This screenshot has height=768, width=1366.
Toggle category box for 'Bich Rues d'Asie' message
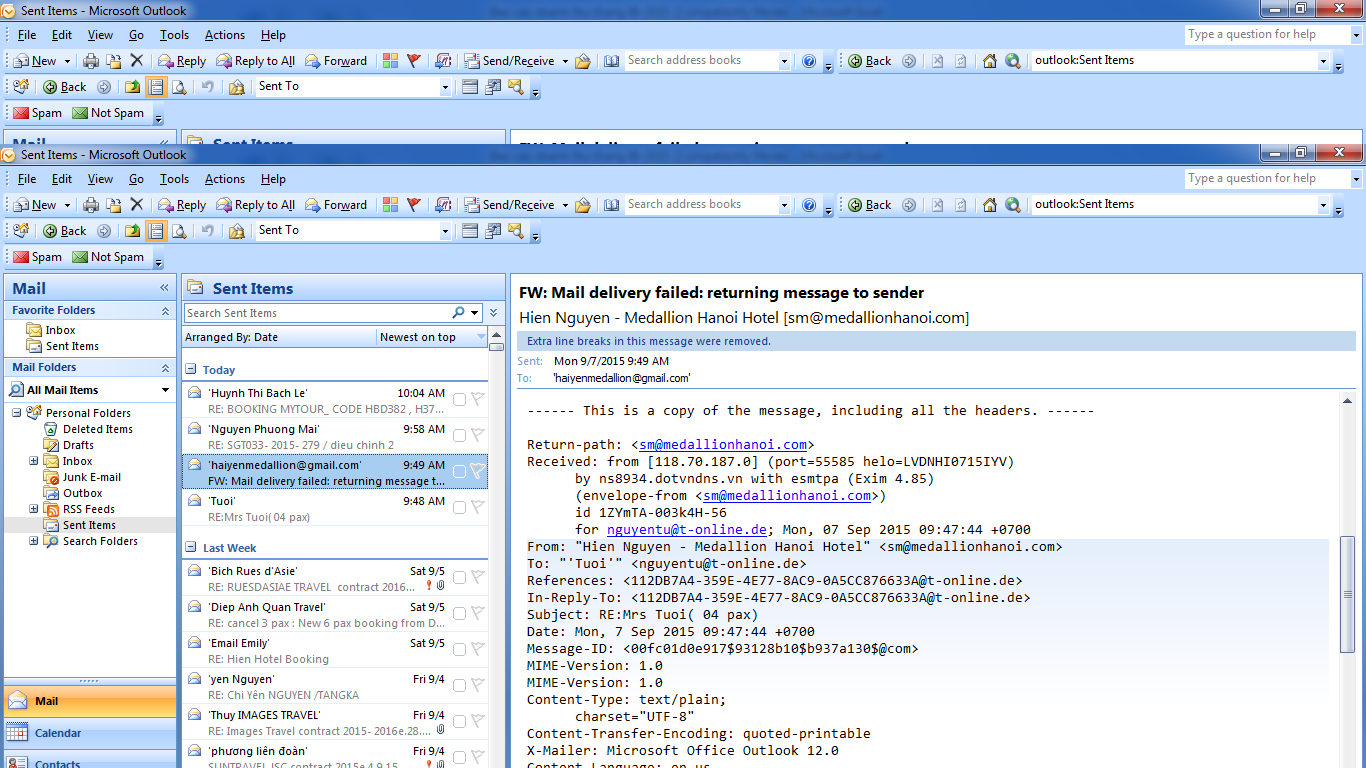[x=459, y=577]
